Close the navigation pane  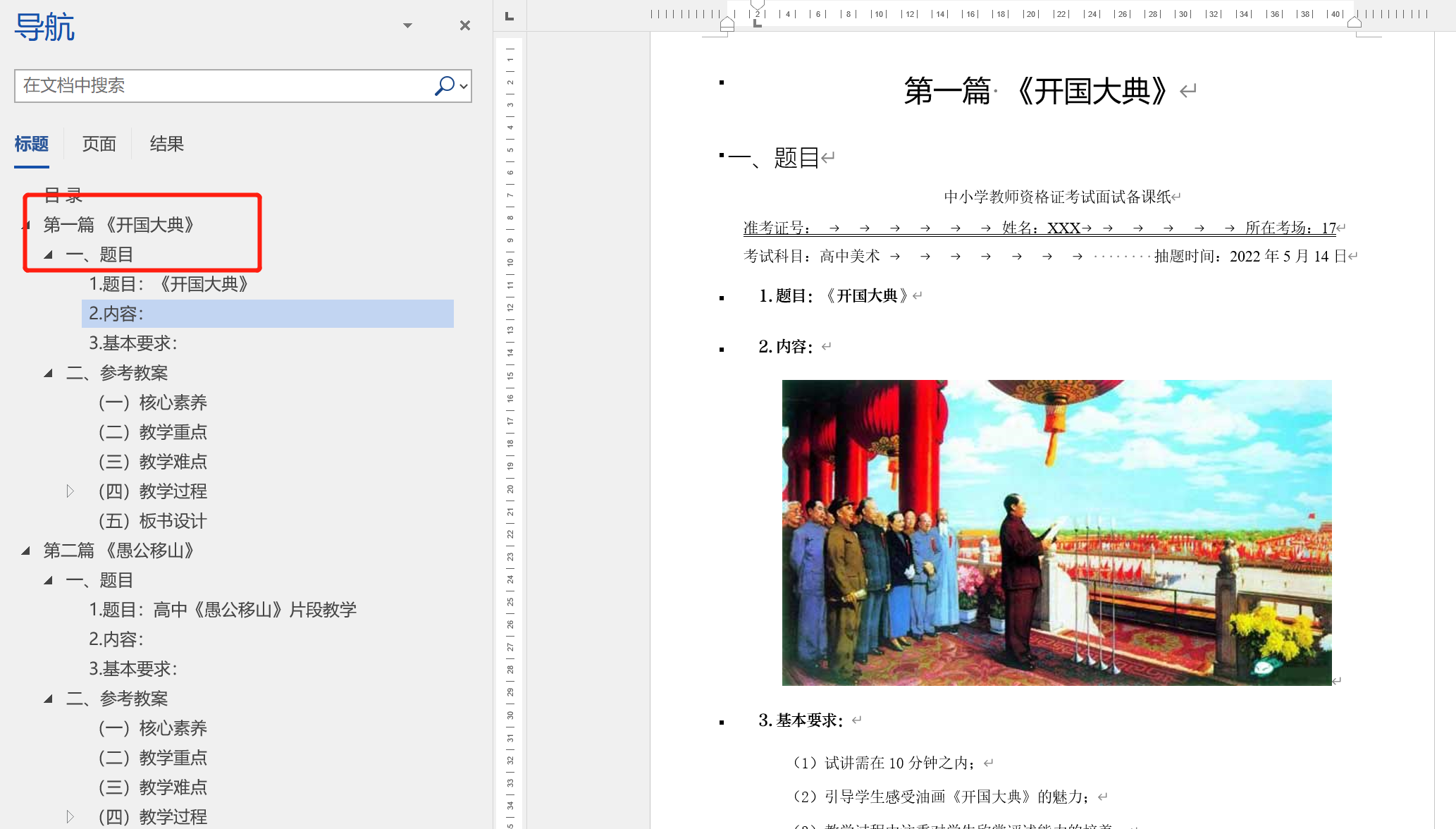tap(464, 25)
